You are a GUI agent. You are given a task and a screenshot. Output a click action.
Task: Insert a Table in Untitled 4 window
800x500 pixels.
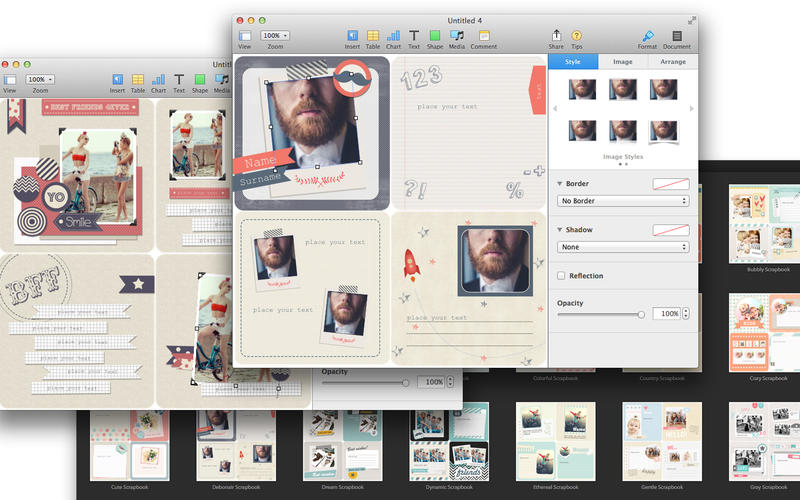click(x=373, y=35)
